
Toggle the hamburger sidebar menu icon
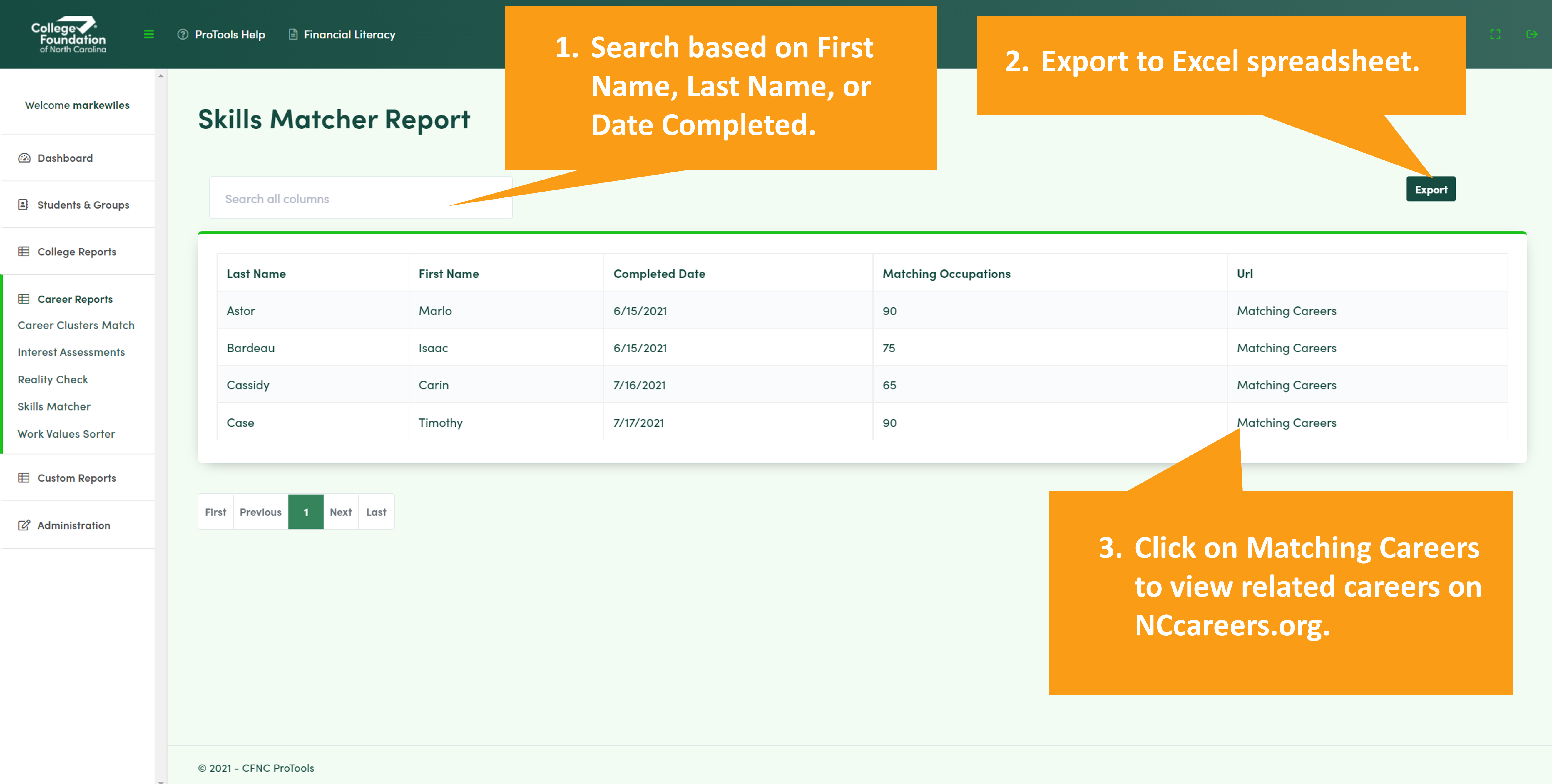[x=149, y=34]
